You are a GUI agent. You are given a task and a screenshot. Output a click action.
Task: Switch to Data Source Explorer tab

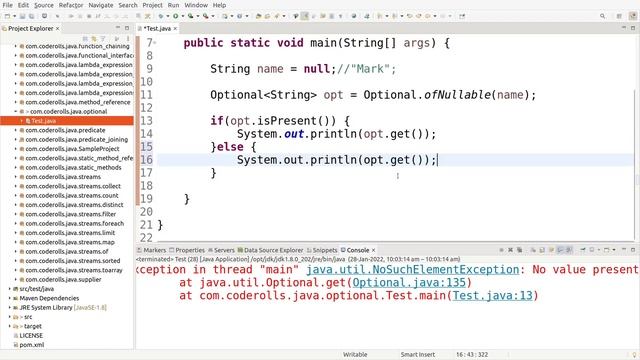[x=270, y=250]
